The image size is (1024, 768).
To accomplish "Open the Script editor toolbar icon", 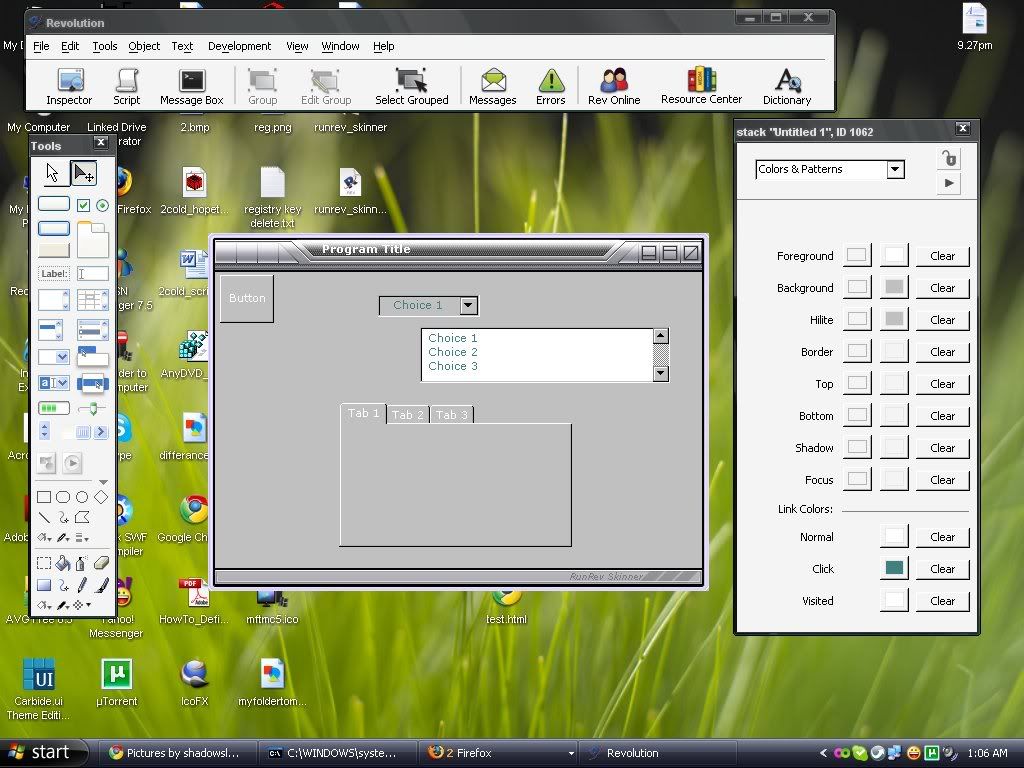I will [126, 86].
